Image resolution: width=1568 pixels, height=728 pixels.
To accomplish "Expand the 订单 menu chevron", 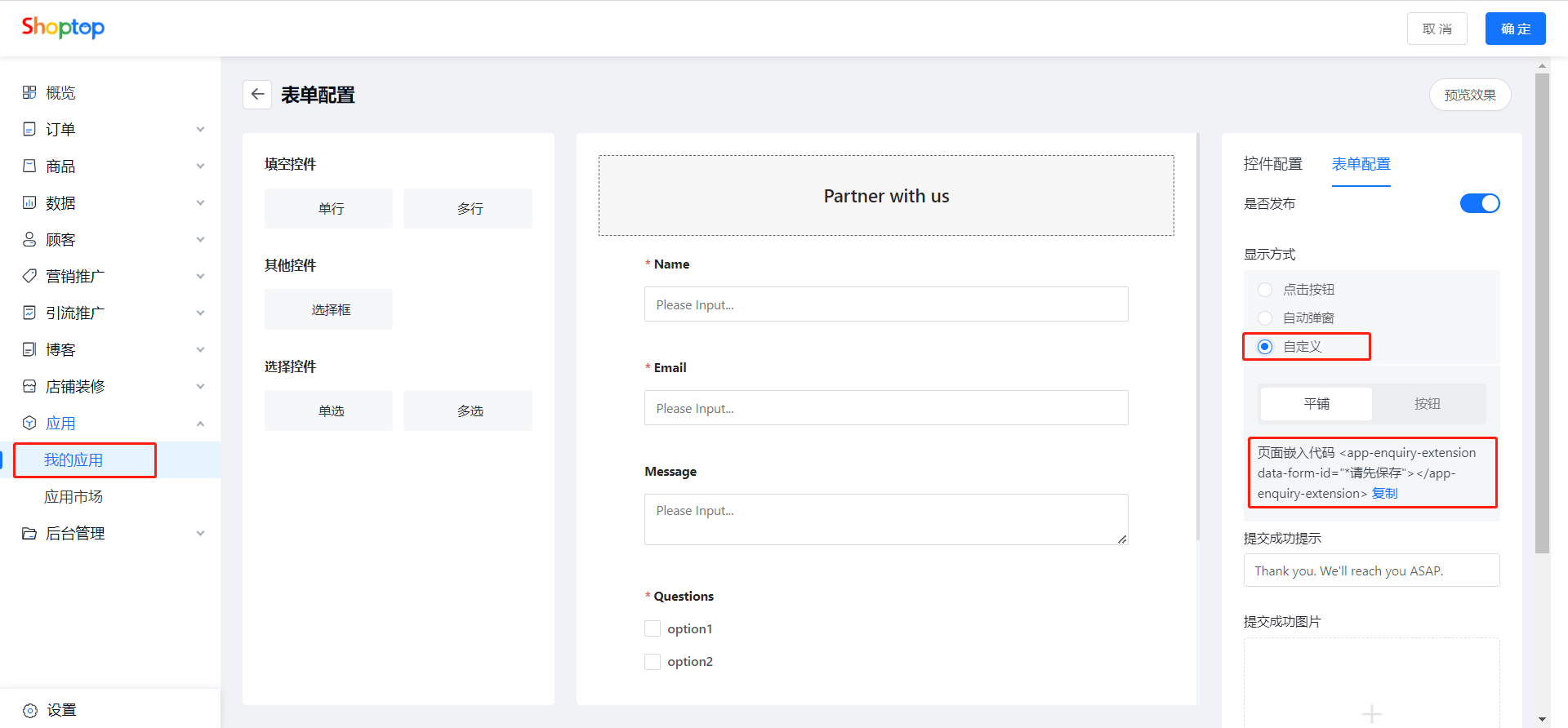I will pyautogui.click(x=200, y=129).
